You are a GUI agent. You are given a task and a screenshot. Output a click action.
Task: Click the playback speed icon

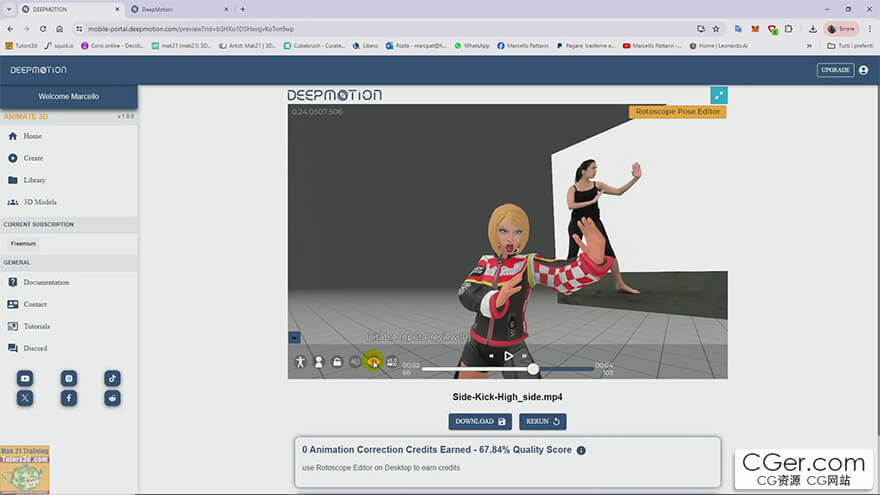392,362
